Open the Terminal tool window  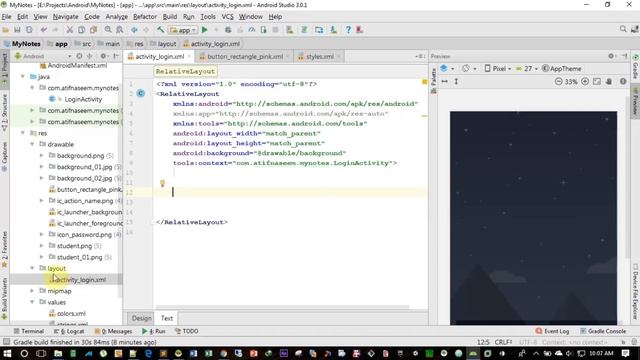coord(29,331)
